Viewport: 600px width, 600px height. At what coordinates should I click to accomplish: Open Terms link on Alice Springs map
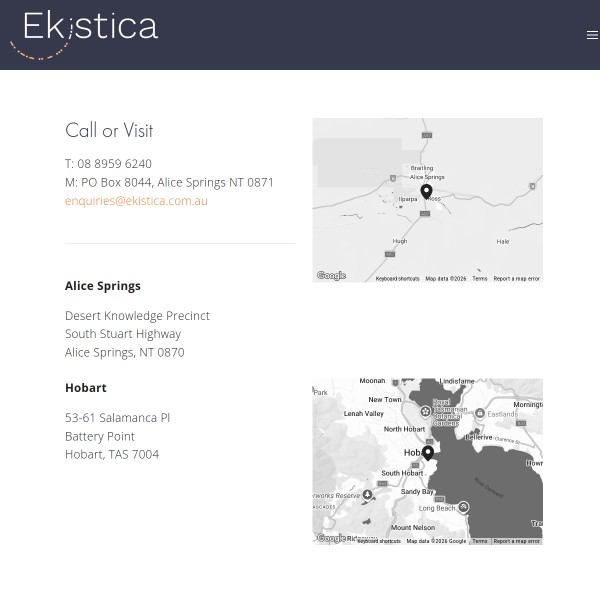point(480,279)
